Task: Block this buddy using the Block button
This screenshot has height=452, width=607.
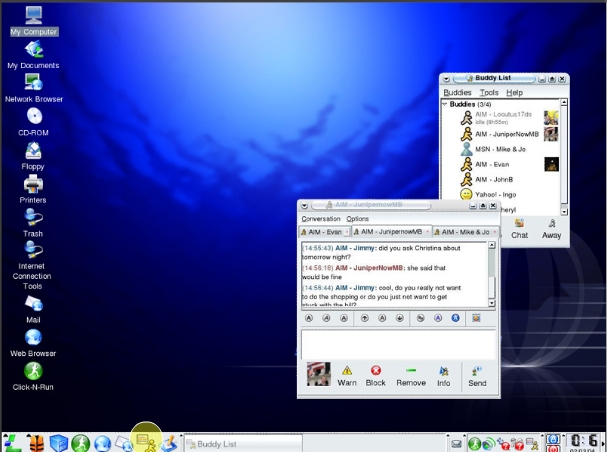Action: [x=376, y=376]
